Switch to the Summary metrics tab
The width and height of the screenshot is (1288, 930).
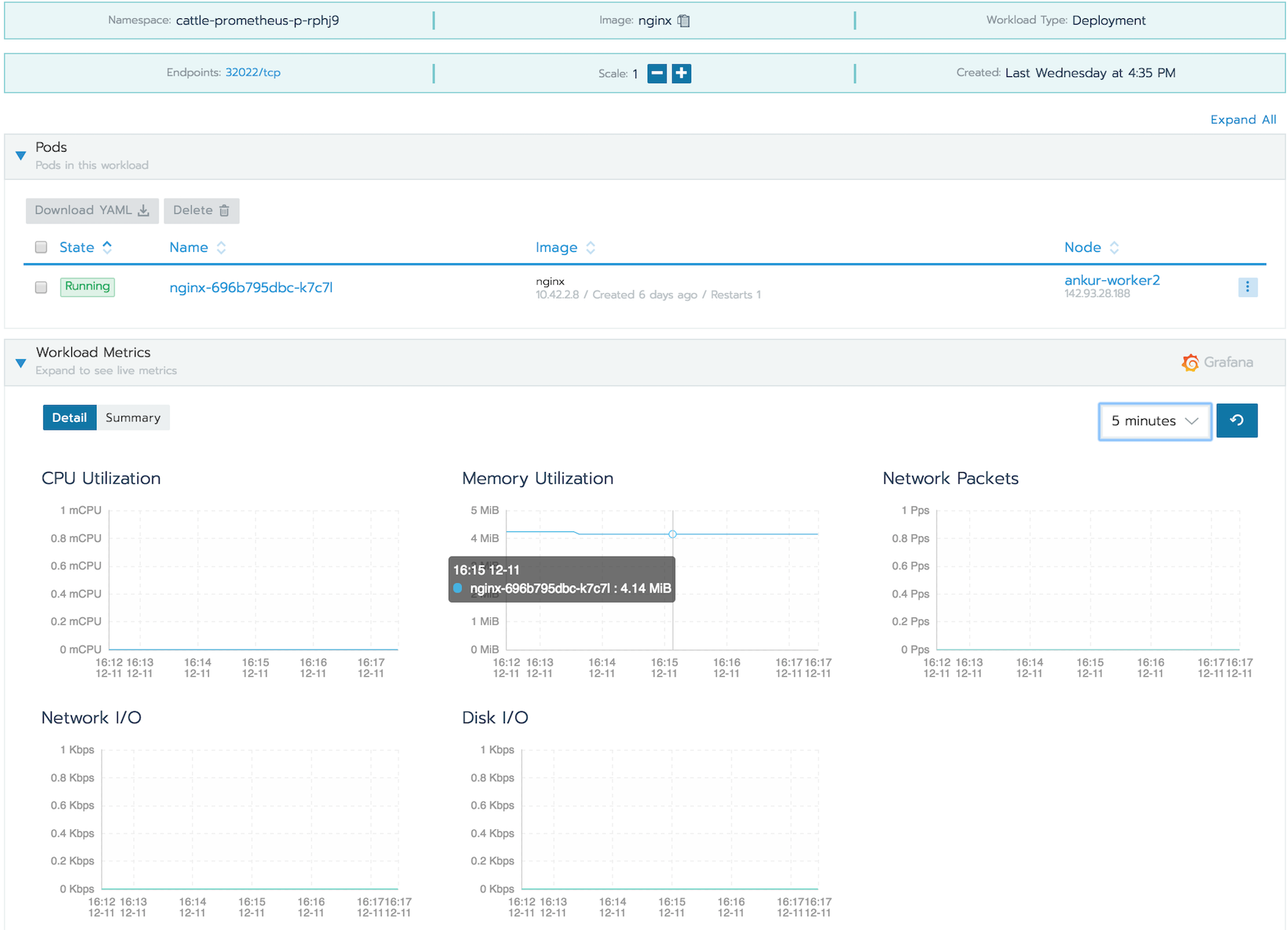pyautogui.click(x=133, y=418)
